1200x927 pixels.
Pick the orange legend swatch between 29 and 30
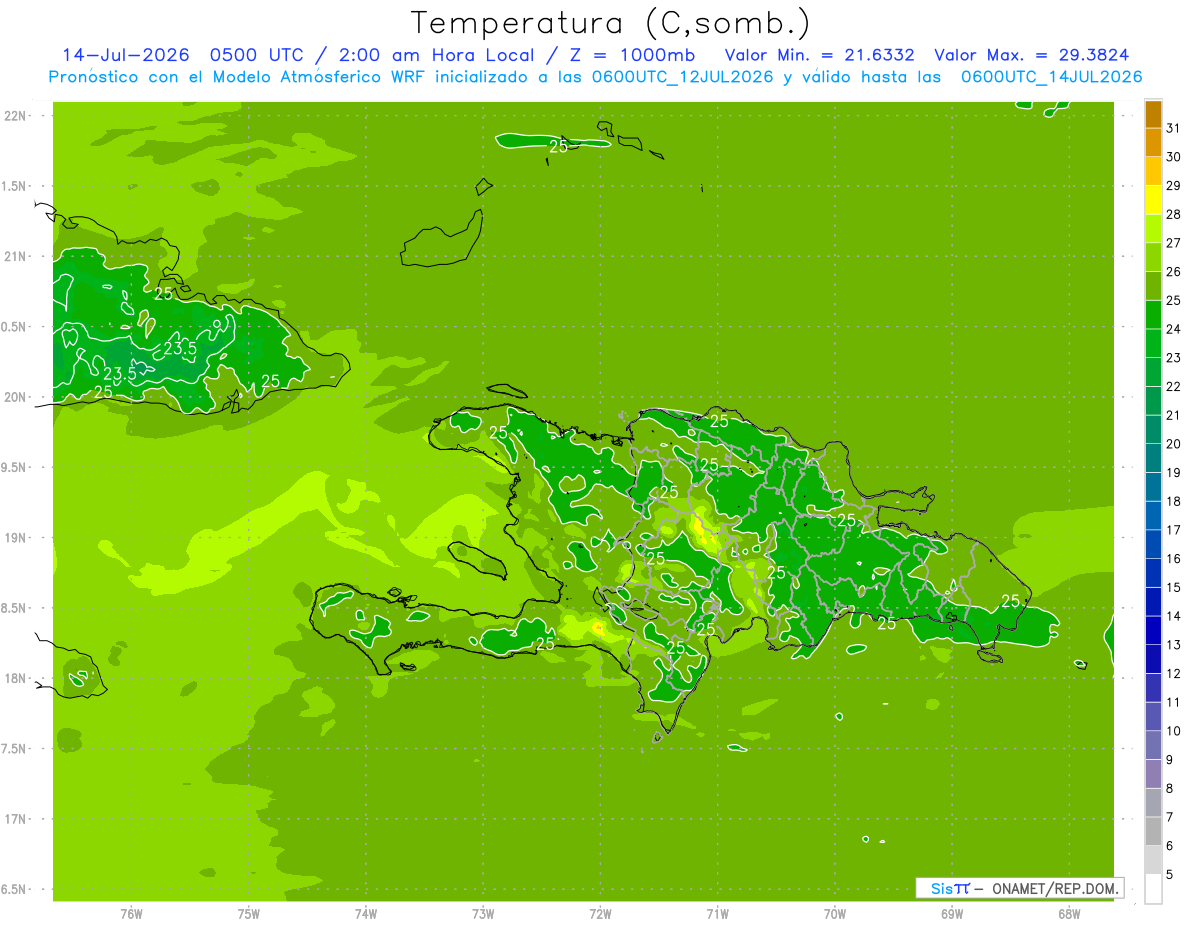pyautogui.click(x=1153, y=171)
